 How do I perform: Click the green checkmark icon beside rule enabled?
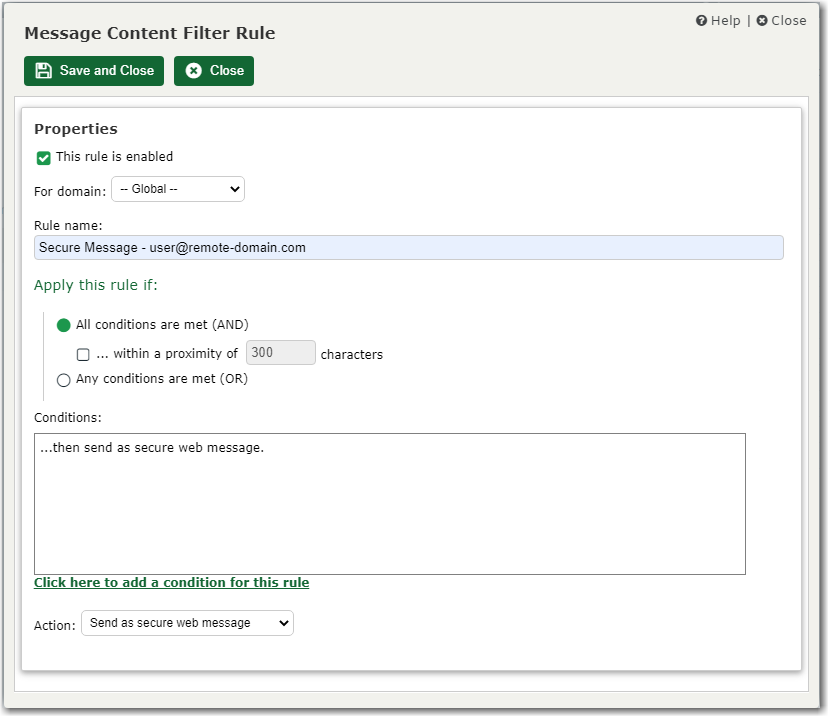42,157
